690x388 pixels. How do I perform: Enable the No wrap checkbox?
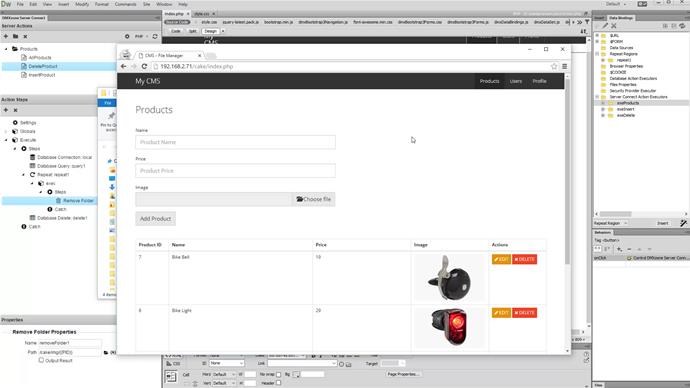tap(279, 374)
